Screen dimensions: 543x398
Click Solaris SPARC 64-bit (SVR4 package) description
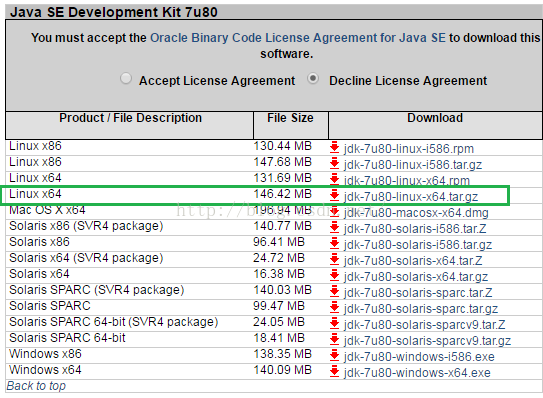pos(114,322)
